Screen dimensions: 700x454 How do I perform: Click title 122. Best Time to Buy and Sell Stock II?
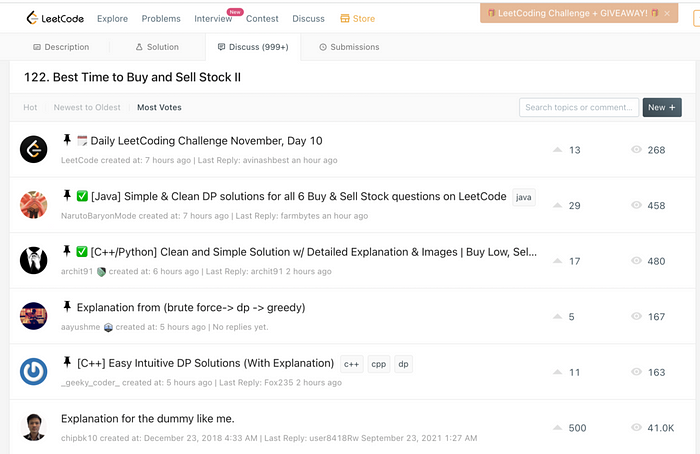(x=132, y=77)
